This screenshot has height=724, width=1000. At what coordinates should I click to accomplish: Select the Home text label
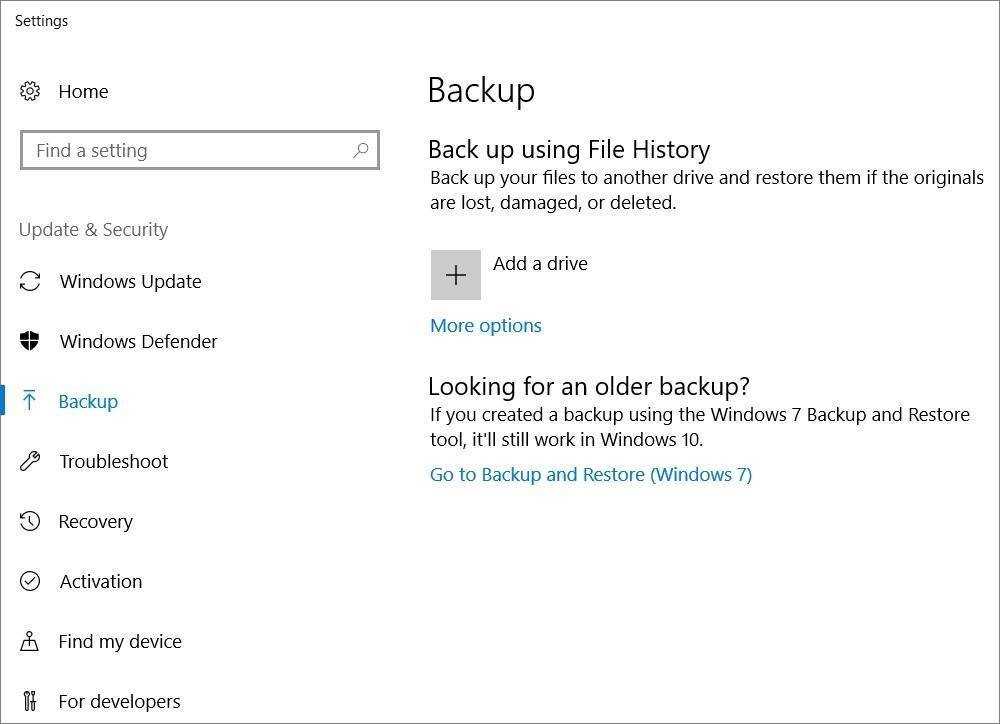pyautogui.click(x=83, y=92)
